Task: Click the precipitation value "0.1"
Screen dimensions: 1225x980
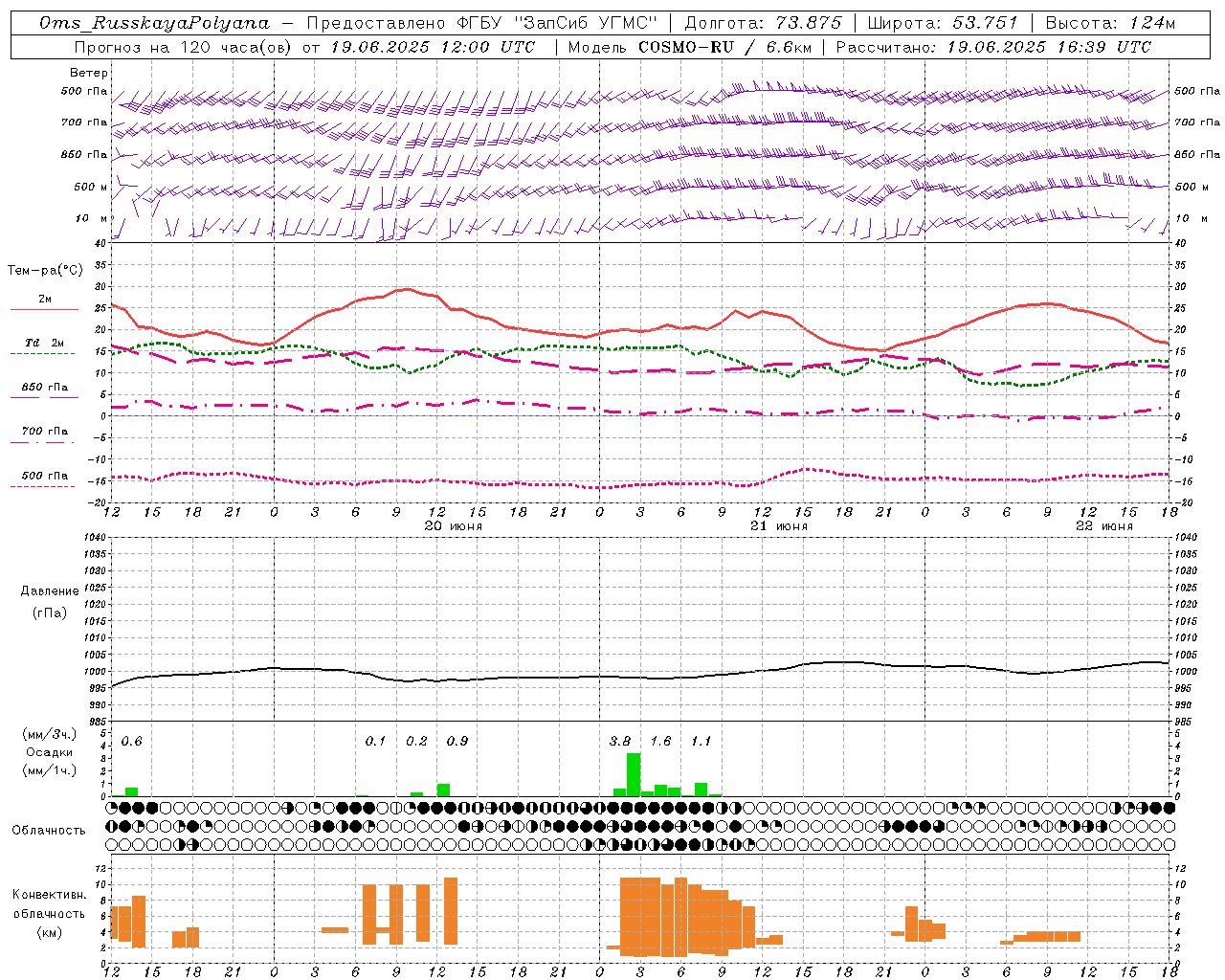Action: pos(375,742)
